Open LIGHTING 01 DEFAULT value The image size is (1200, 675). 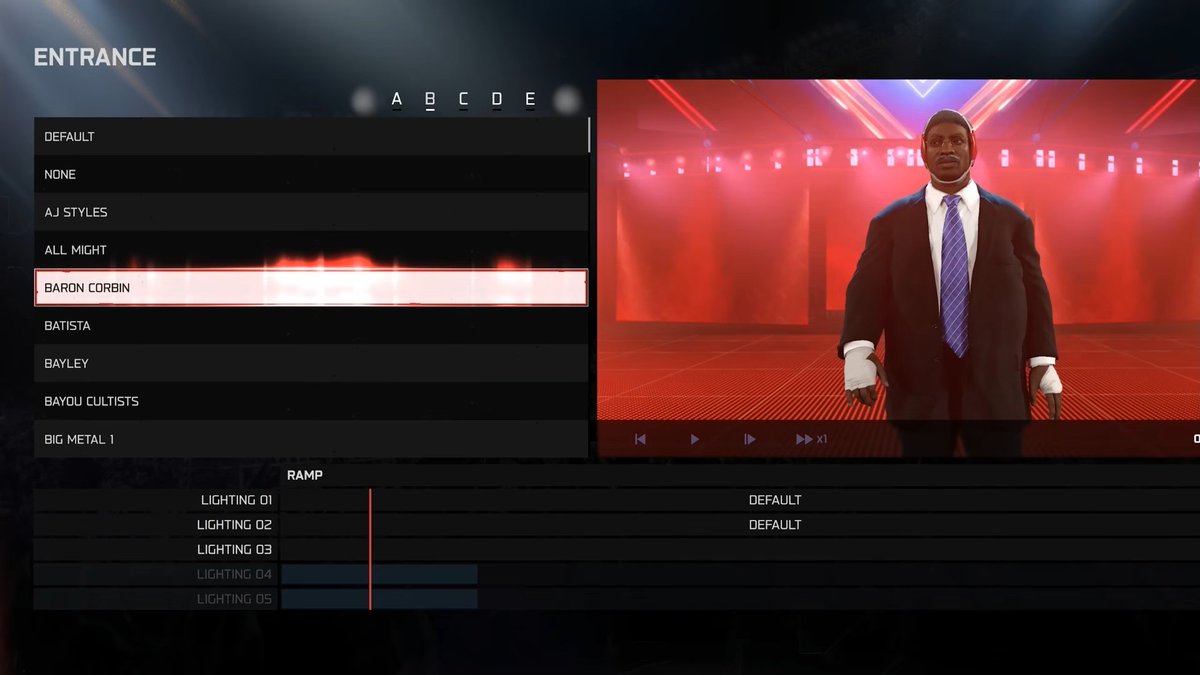click(775, 500)
